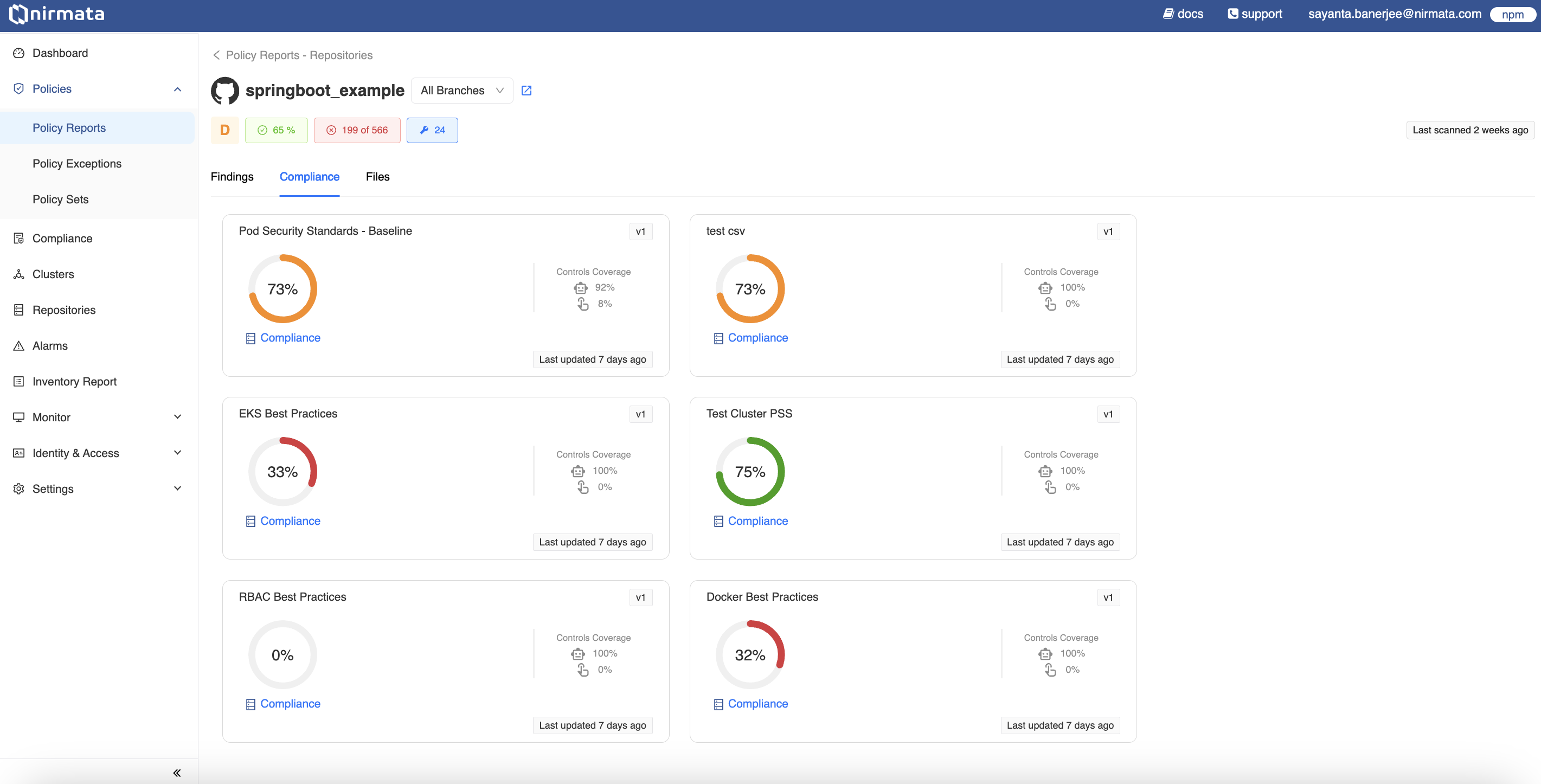Click the D grade badge

pos(225,130)
